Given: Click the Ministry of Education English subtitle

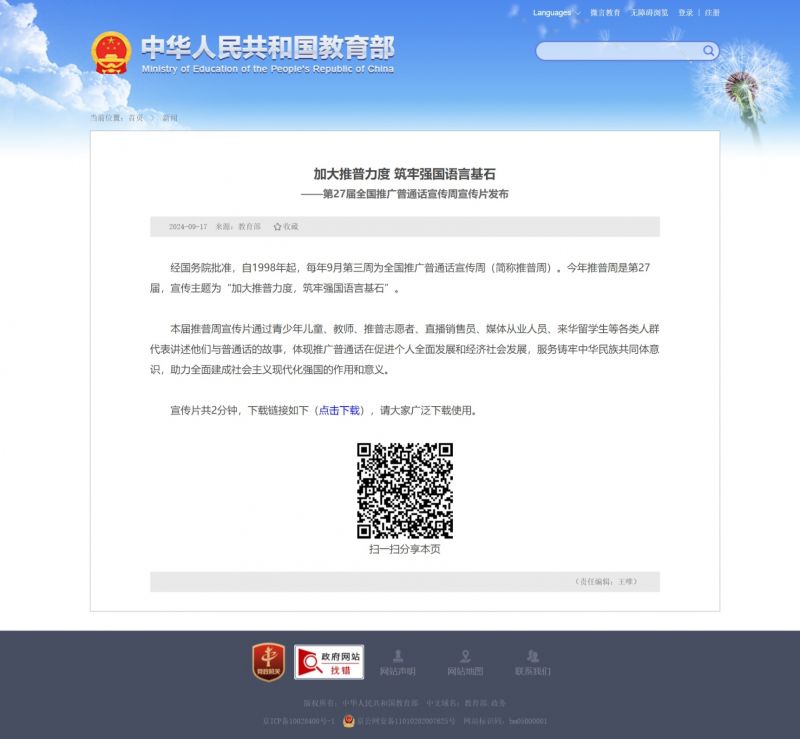Looking at the screenshot, I should tap(268, 69).
